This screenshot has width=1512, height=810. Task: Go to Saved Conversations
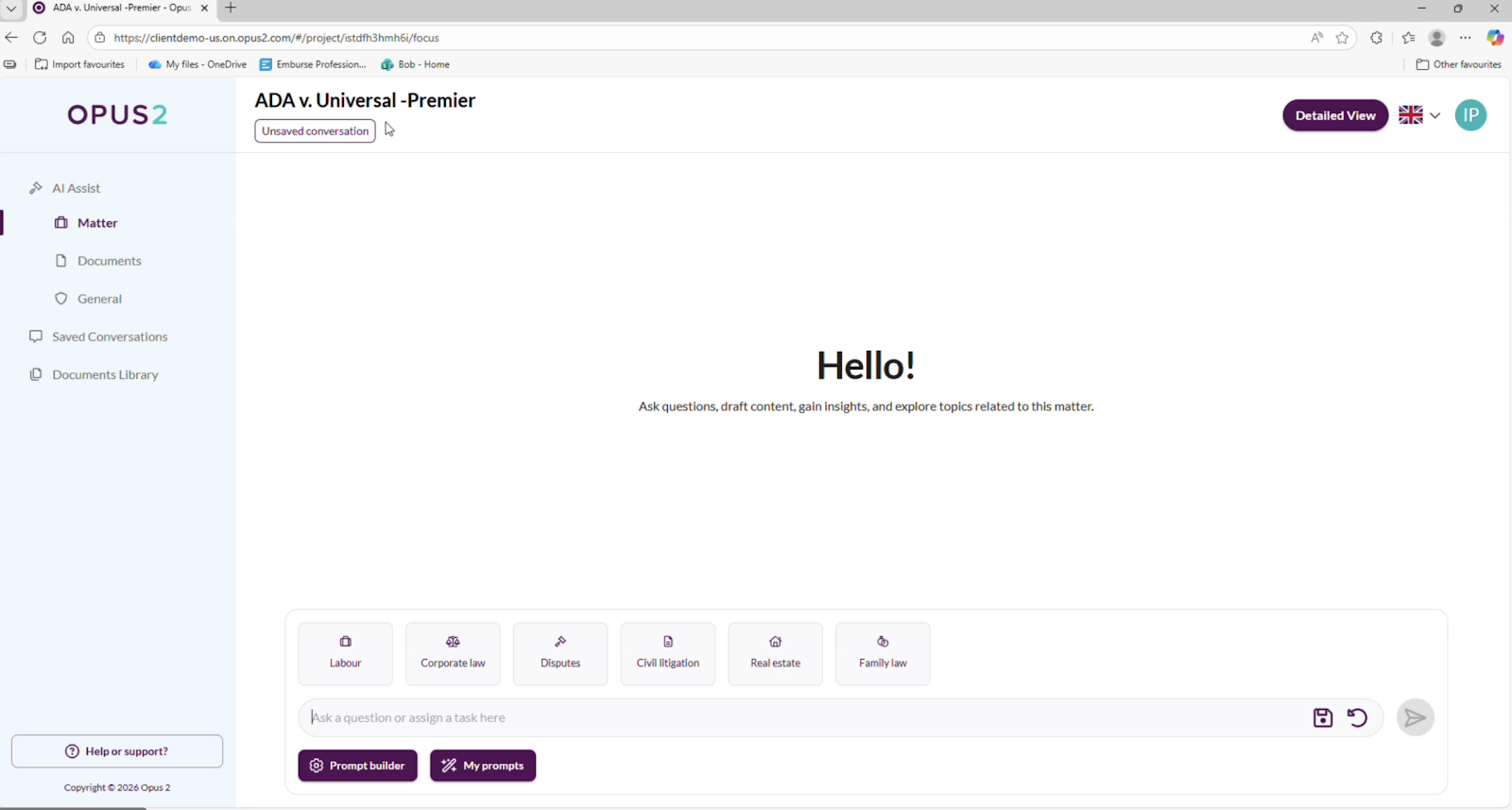point(110,336)
